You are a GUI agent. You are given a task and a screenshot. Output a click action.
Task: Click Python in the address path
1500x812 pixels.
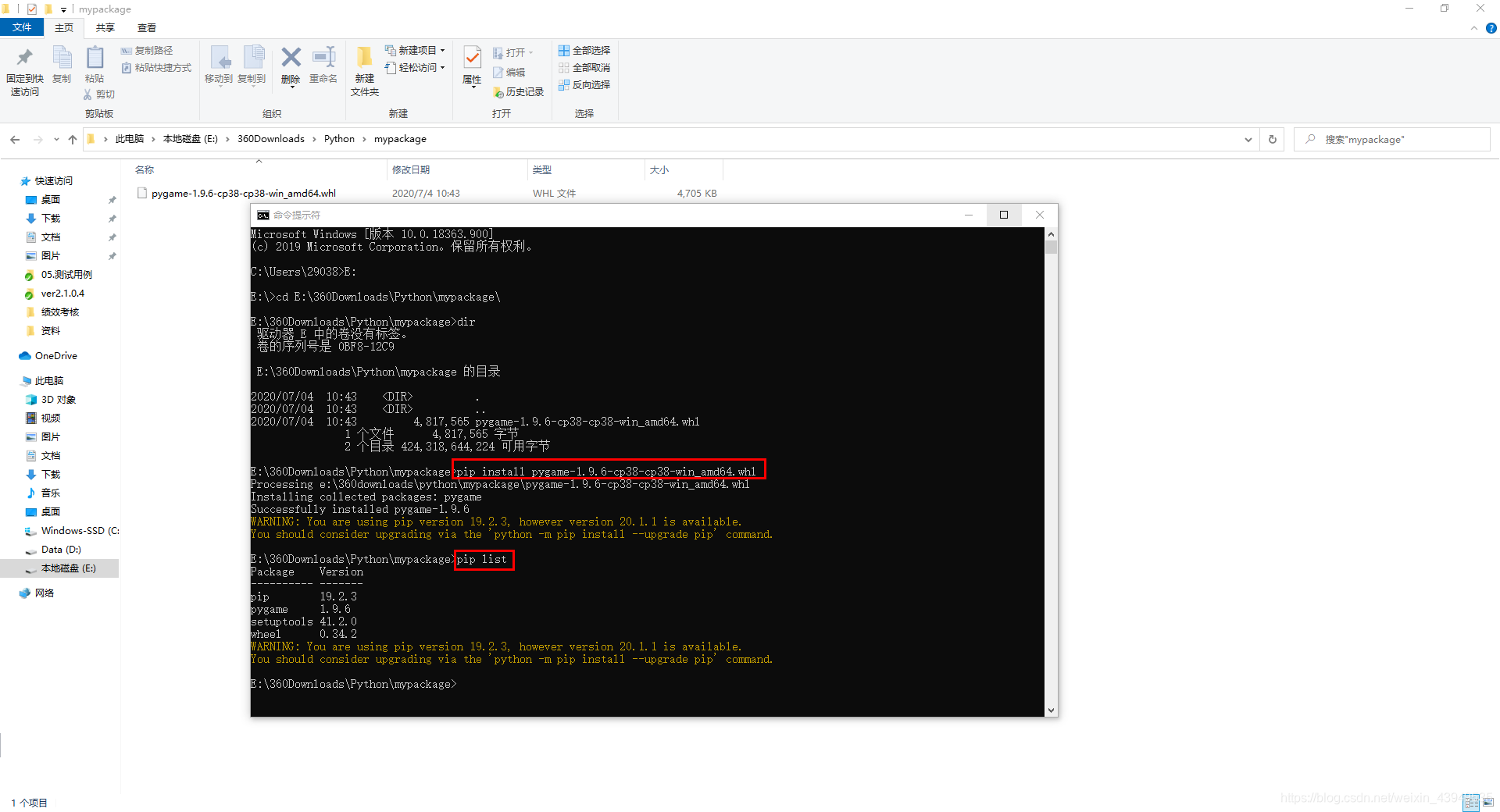[339, 139]
